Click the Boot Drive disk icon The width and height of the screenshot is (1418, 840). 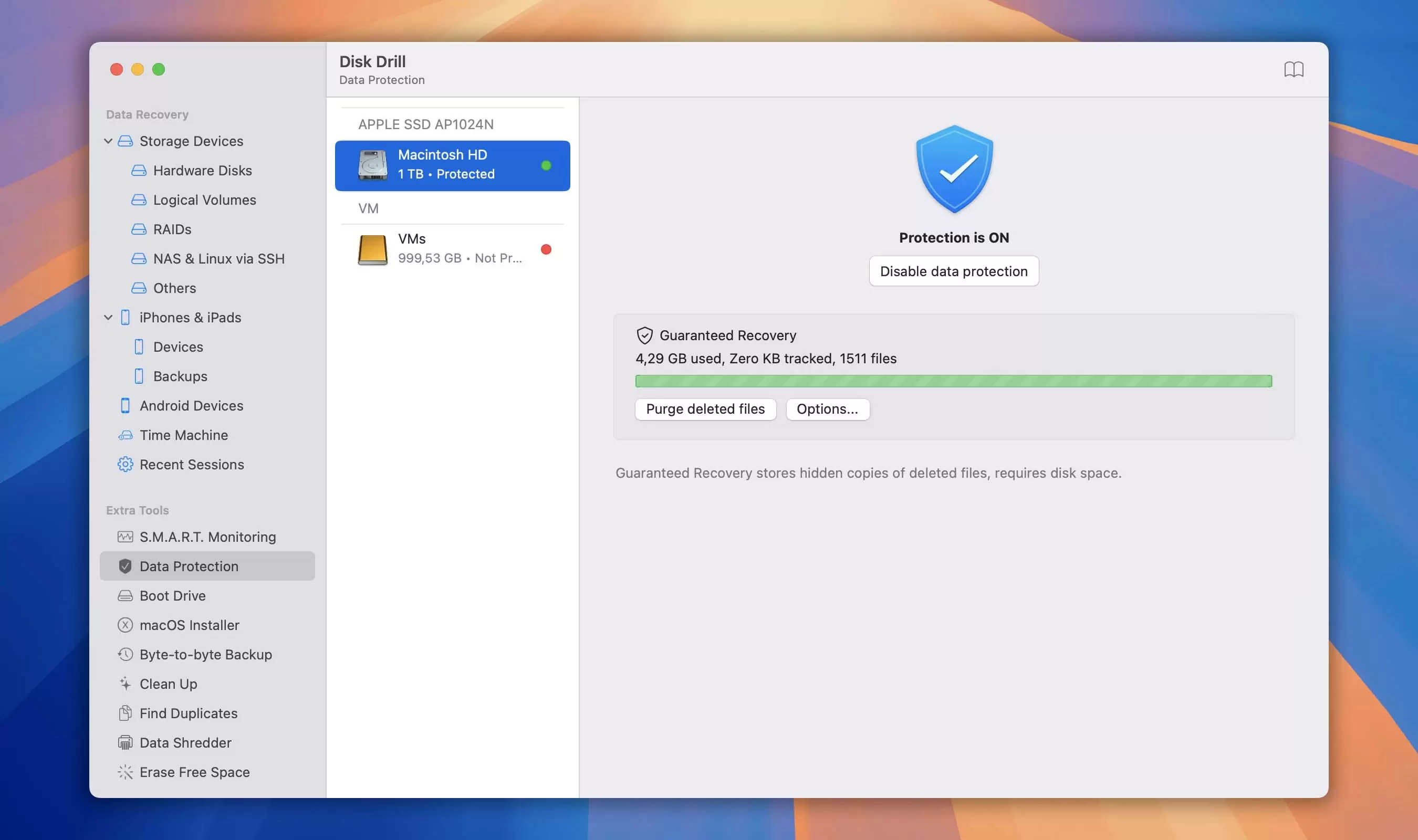125,596
